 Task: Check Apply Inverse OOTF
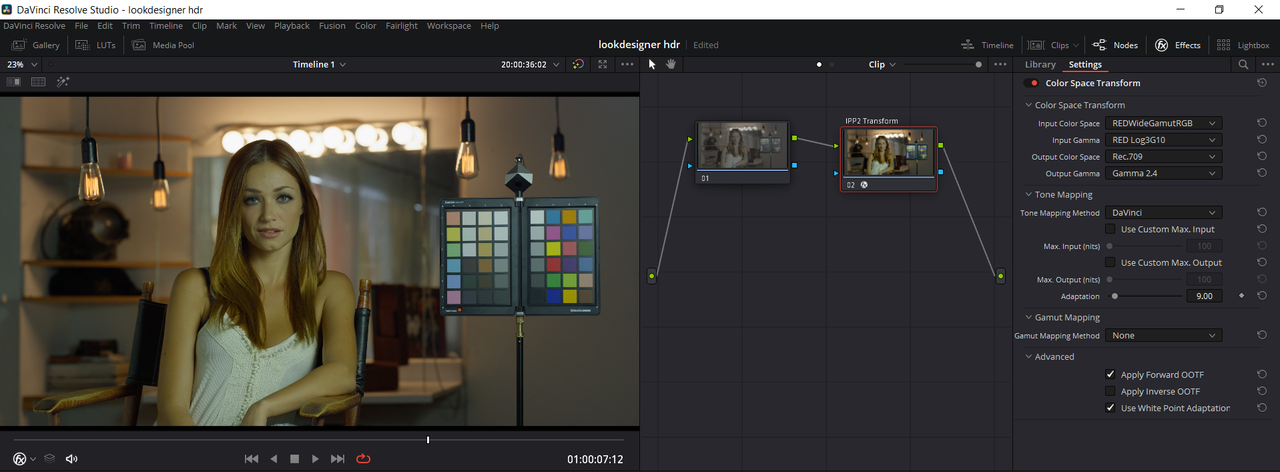tap(1110, 391)
